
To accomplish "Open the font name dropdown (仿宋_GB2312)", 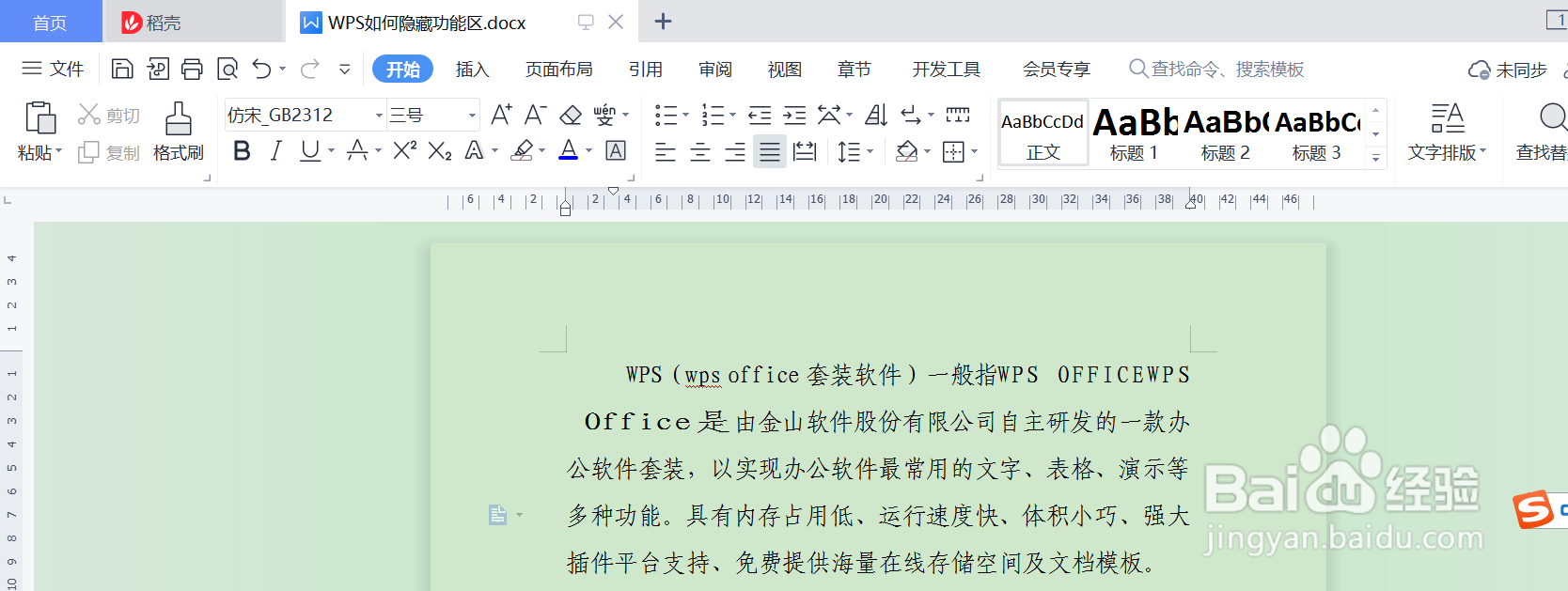I will 380,116.
